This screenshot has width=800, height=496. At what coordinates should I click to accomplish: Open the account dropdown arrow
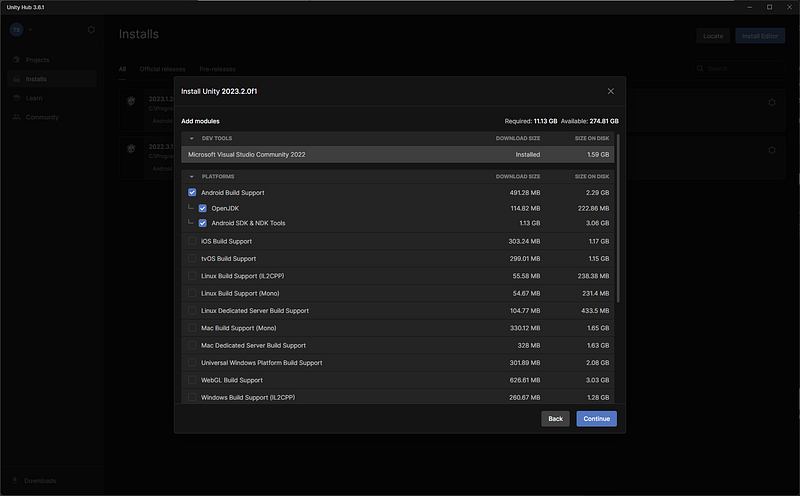point(30,30)
